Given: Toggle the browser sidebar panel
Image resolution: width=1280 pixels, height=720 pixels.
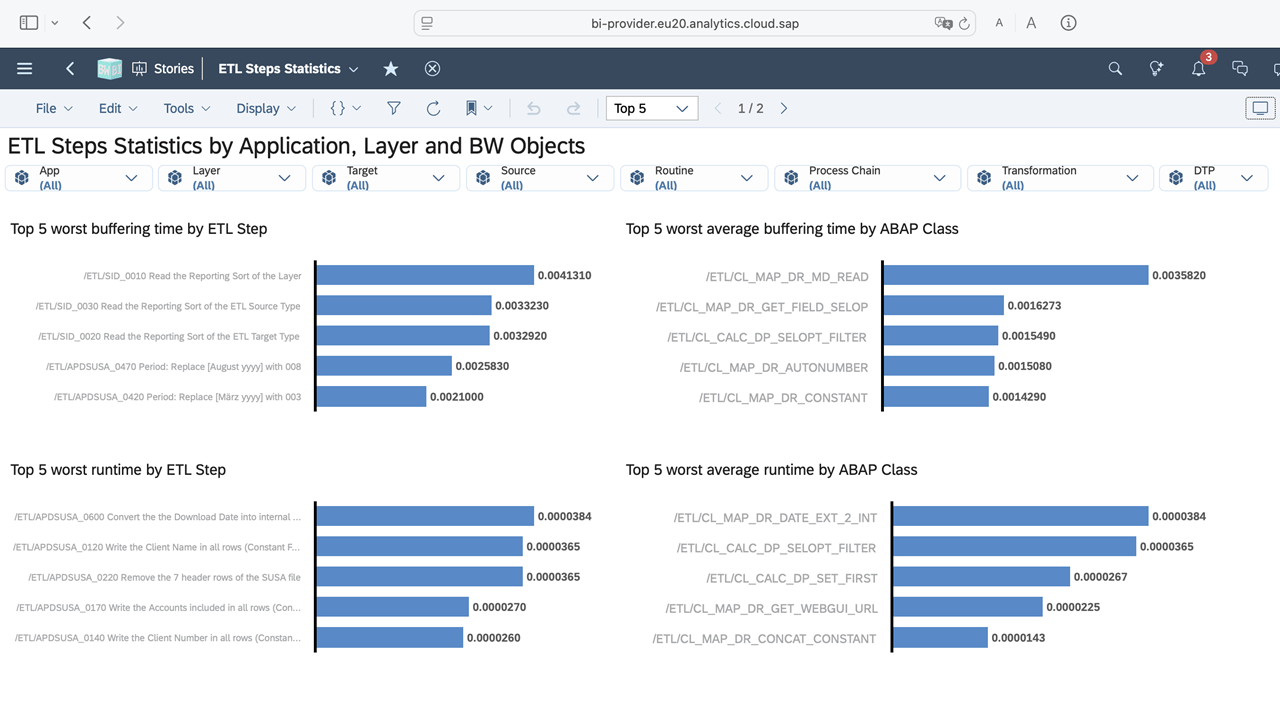Looking at the screenshot, I should coord(29,23).
